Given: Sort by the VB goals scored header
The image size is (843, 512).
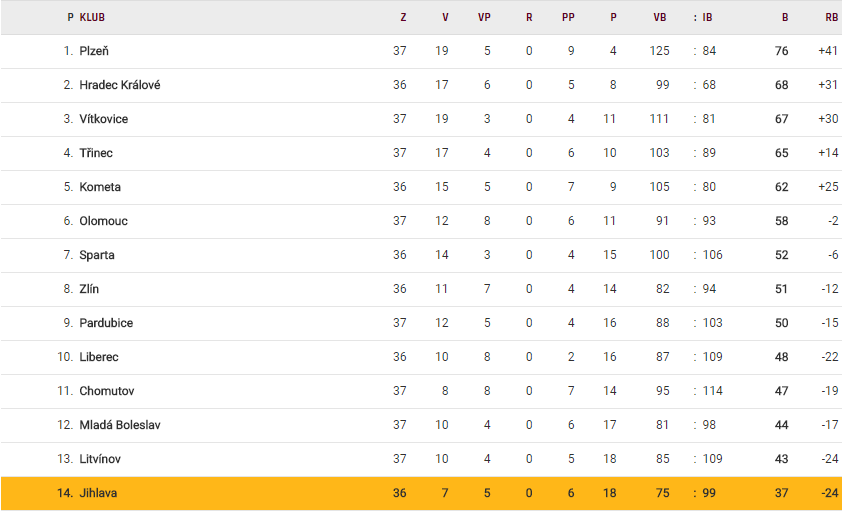Looking at the screenshot, I should coord(660,17).
